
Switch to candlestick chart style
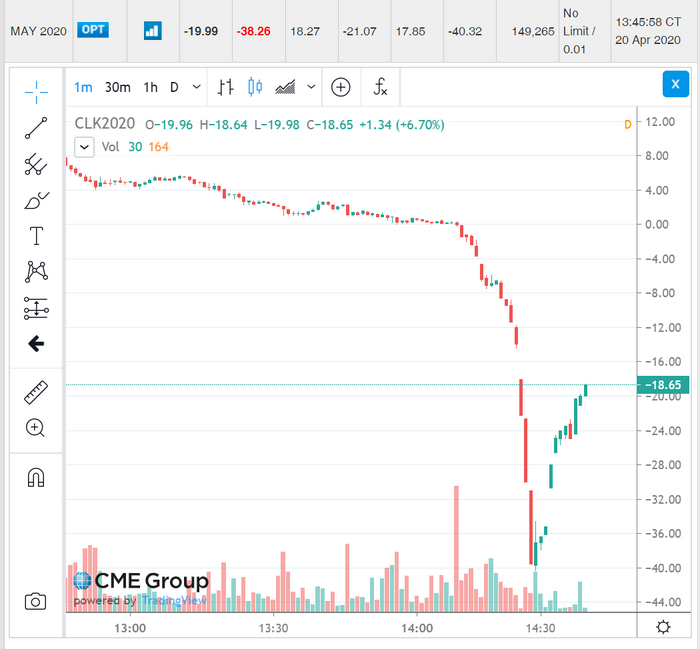pos(254,87)
